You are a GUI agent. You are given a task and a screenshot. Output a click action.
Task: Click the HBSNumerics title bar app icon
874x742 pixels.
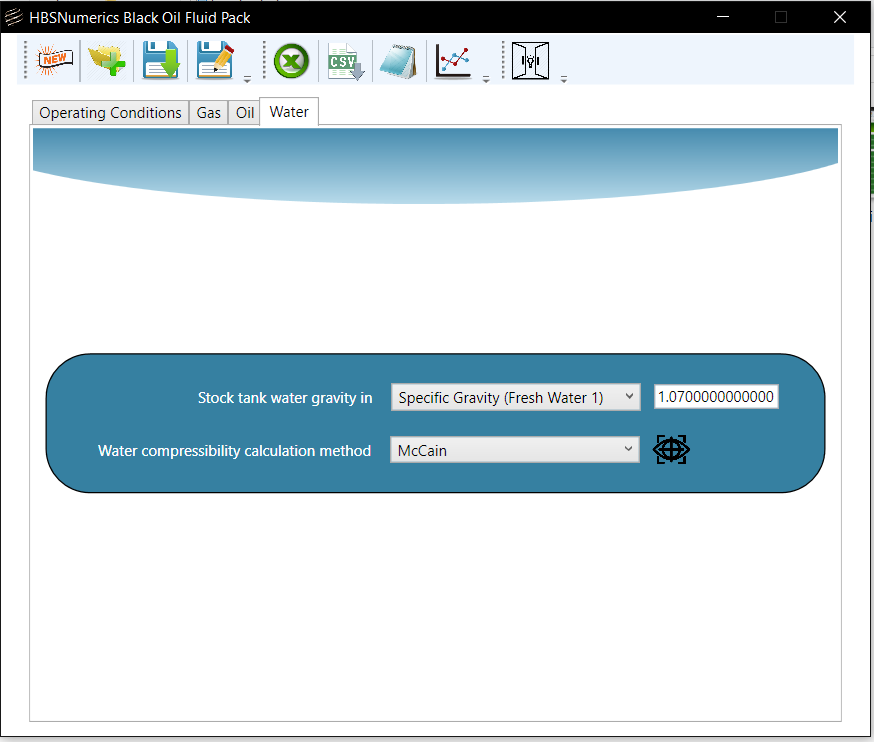coord(13,17)
